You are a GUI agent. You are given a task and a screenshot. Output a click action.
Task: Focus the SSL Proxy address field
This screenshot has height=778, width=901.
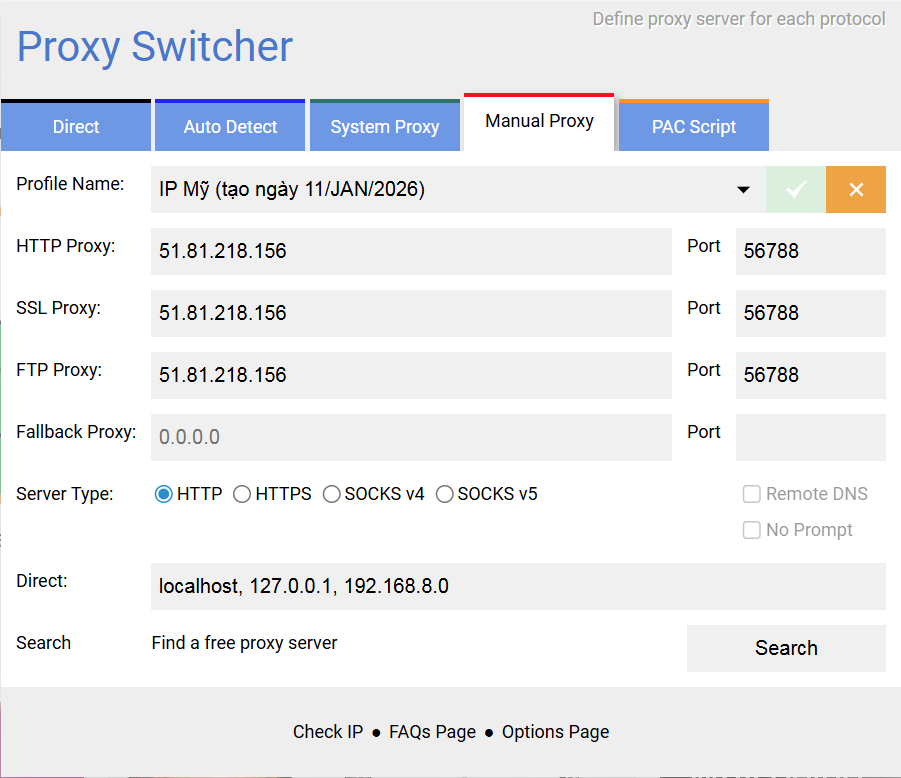point(411,314)
